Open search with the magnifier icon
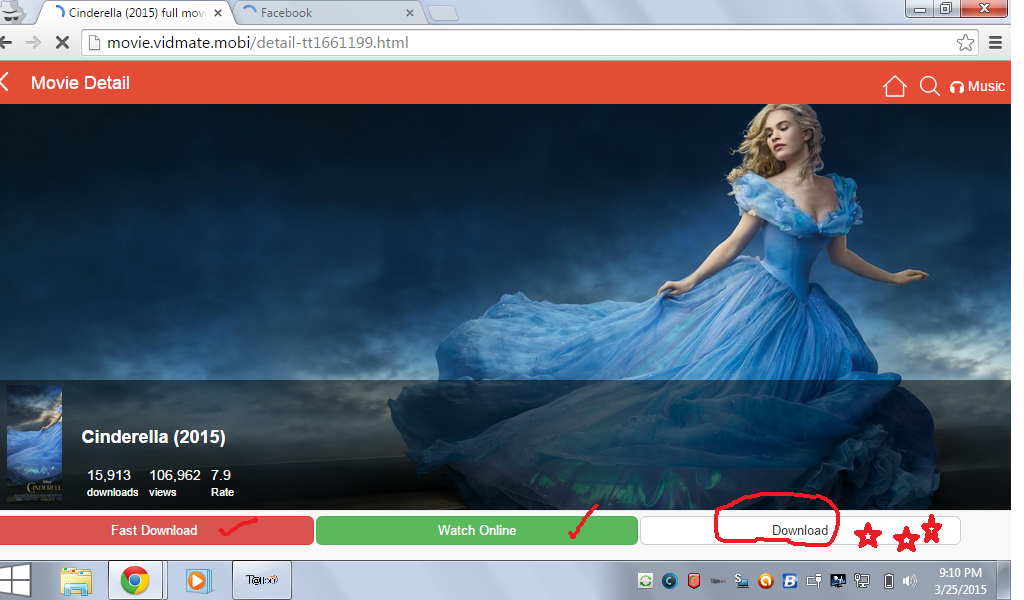Viewport: 1024px width, 600px height. click(x=929, y=86)
